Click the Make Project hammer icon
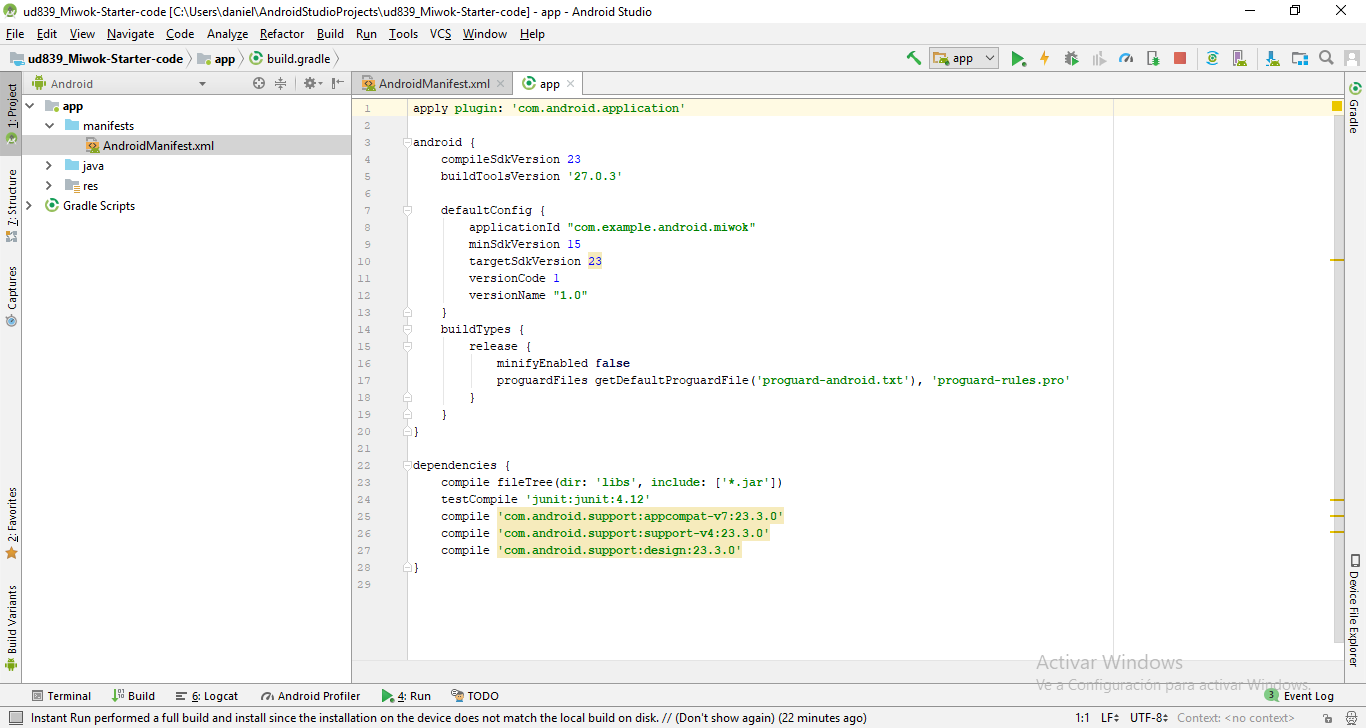 [x=913, y=58]
